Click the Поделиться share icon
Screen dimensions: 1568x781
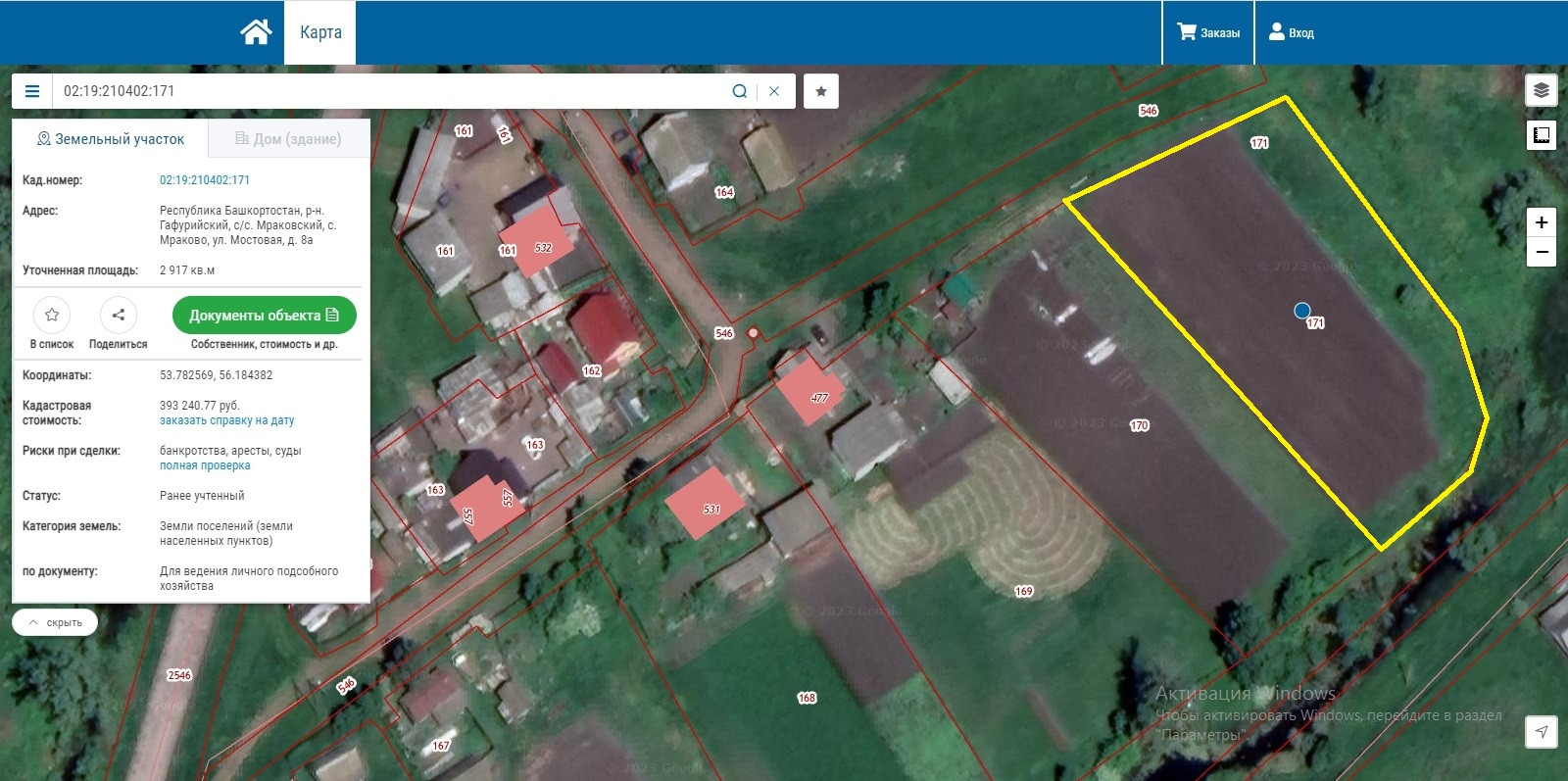coord(119,316)
